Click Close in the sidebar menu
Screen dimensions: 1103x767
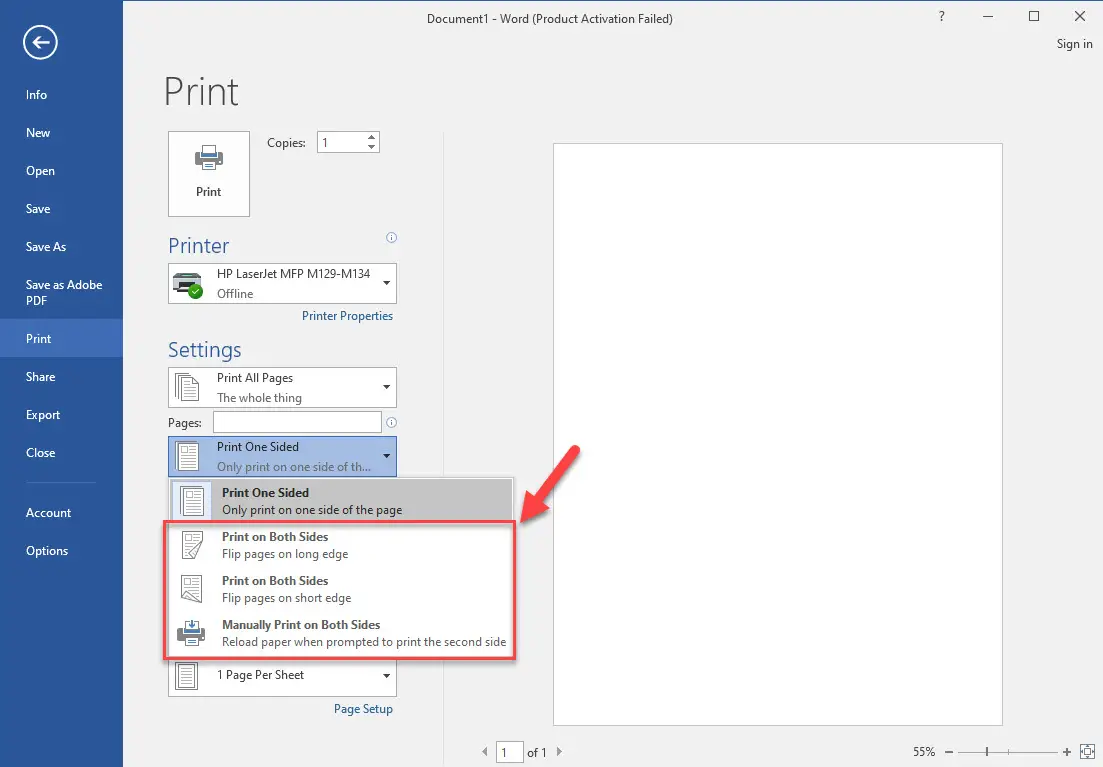[x=61, y=452]
